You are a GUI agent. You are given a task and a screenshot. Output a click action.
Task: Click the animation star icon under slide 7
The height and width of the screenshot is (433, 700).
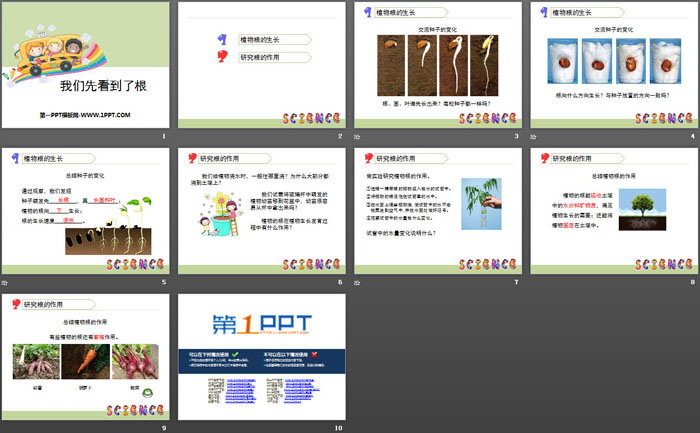357,283
